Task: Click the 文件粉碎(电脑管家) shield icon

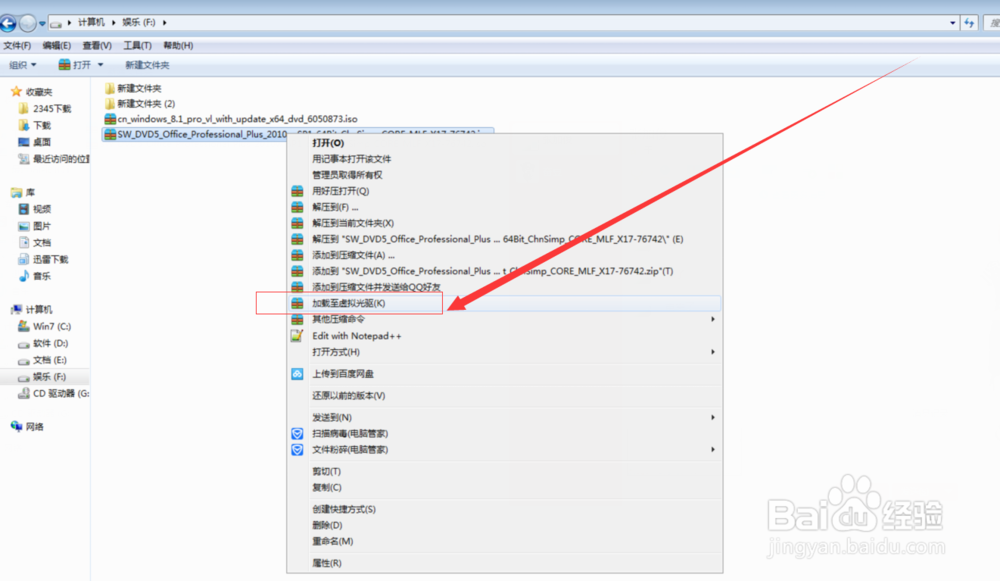Action: coord(297,450)
